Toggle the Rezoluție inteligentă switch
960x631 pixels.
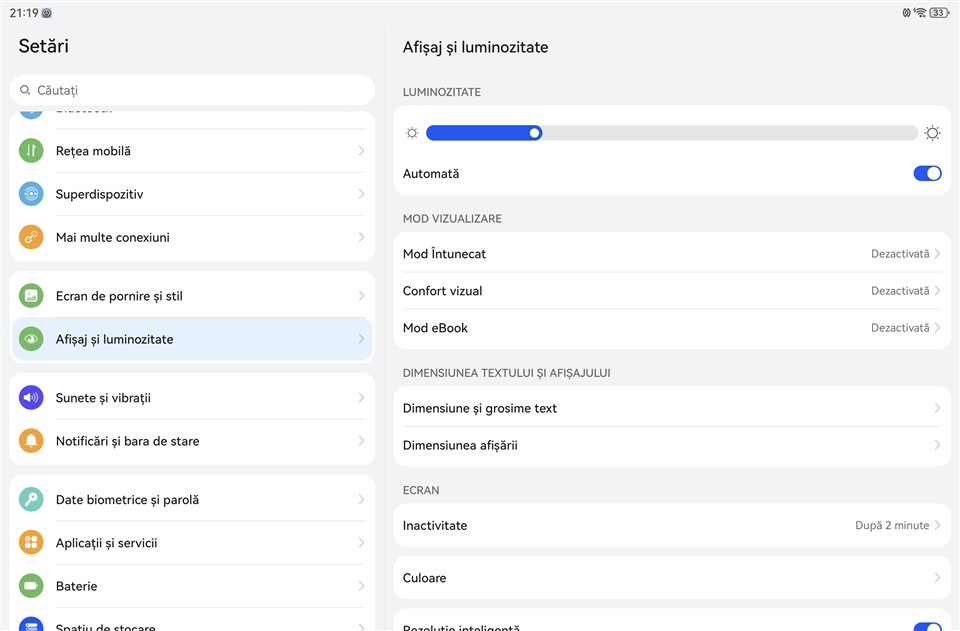point(927,626)
